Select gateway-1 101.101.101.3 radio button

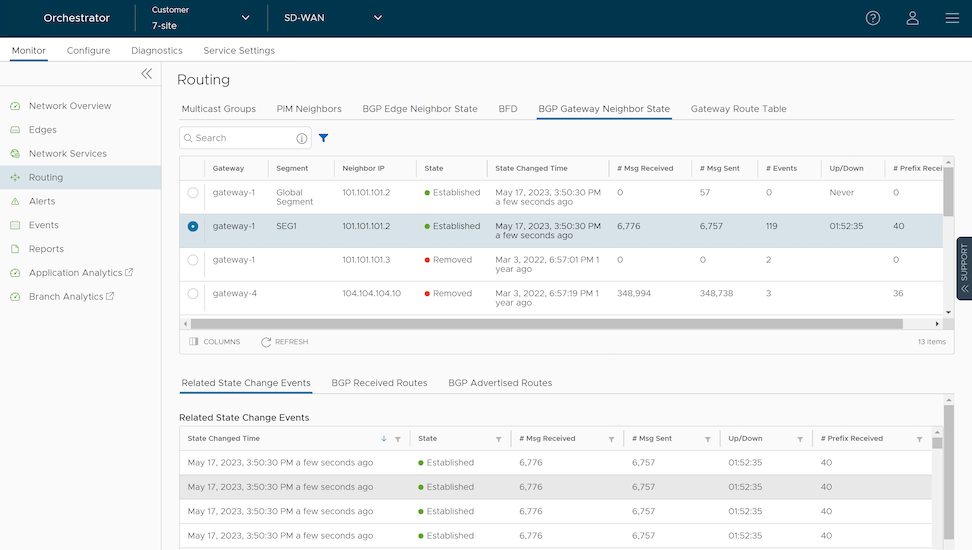point(193,260)
